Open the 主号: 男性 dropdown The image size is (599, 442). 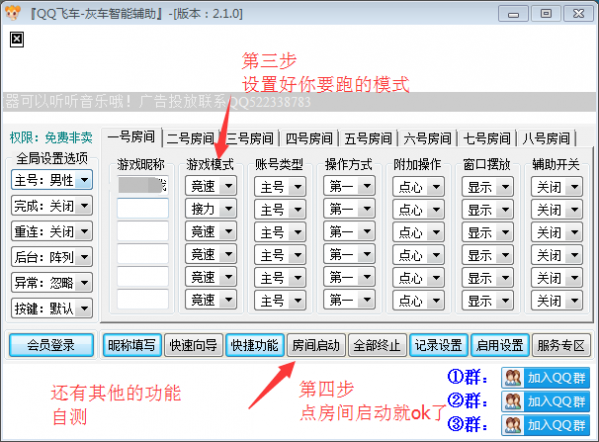tap(52, 180)
